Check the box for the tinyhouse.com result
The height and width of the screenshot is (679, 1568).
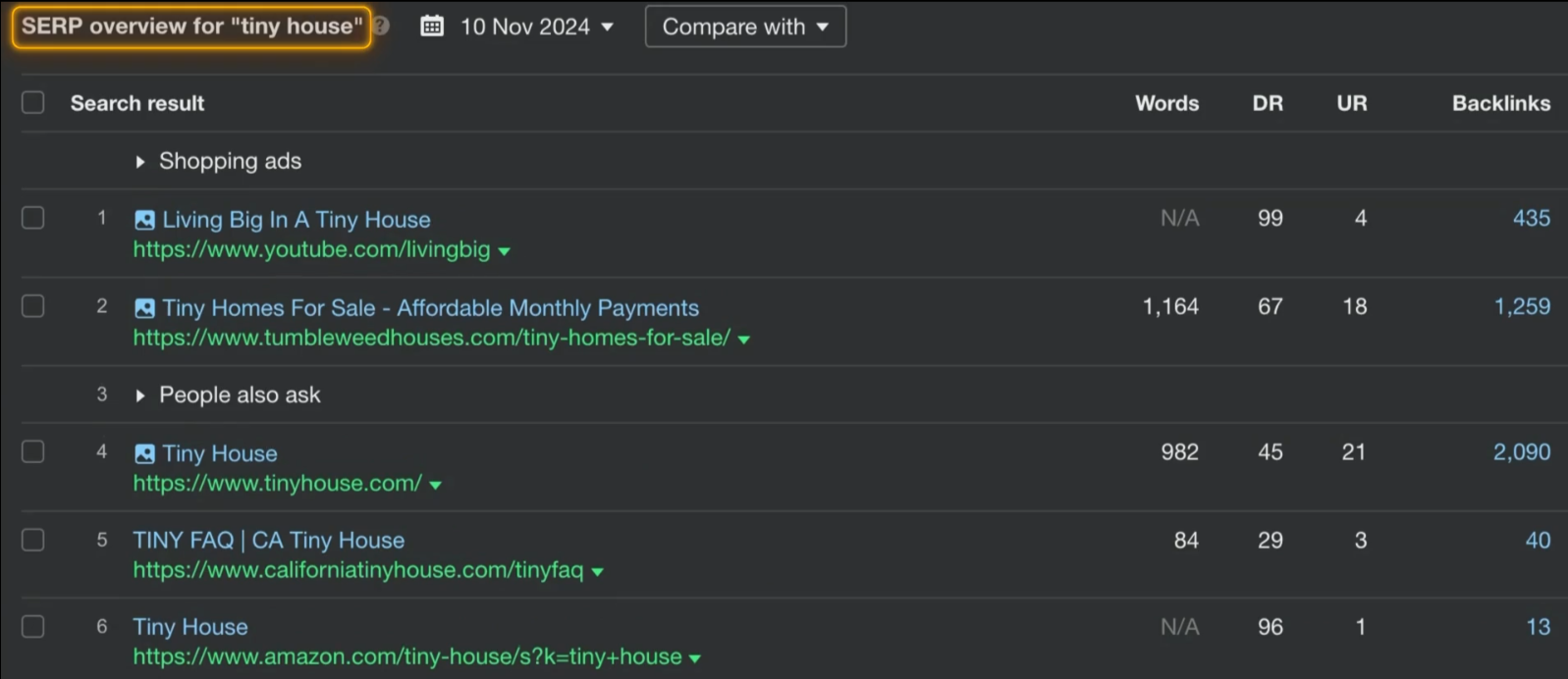tap(33, 451)
